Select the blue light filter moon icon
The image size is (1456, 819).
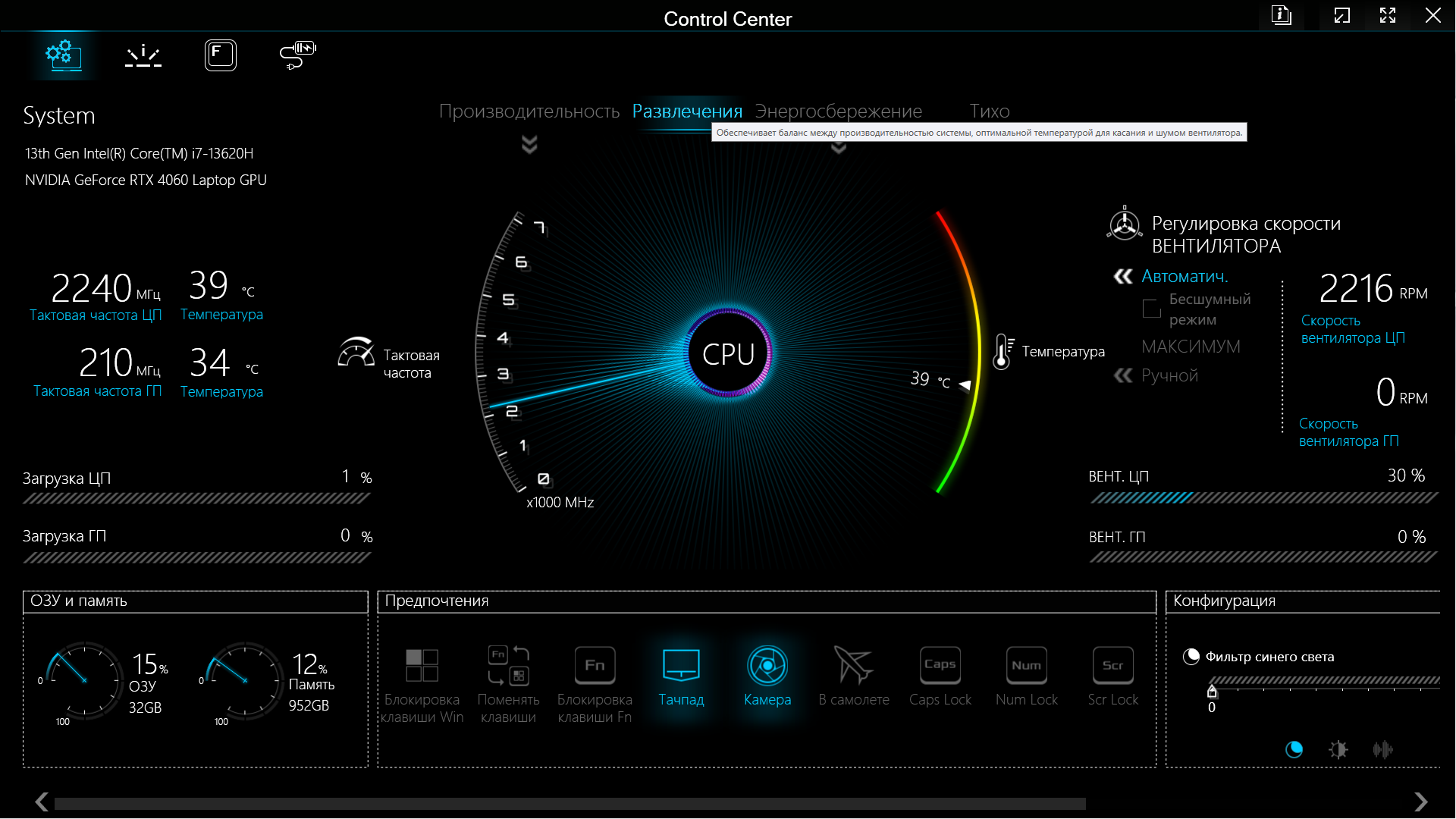[x=1294, y=750]
